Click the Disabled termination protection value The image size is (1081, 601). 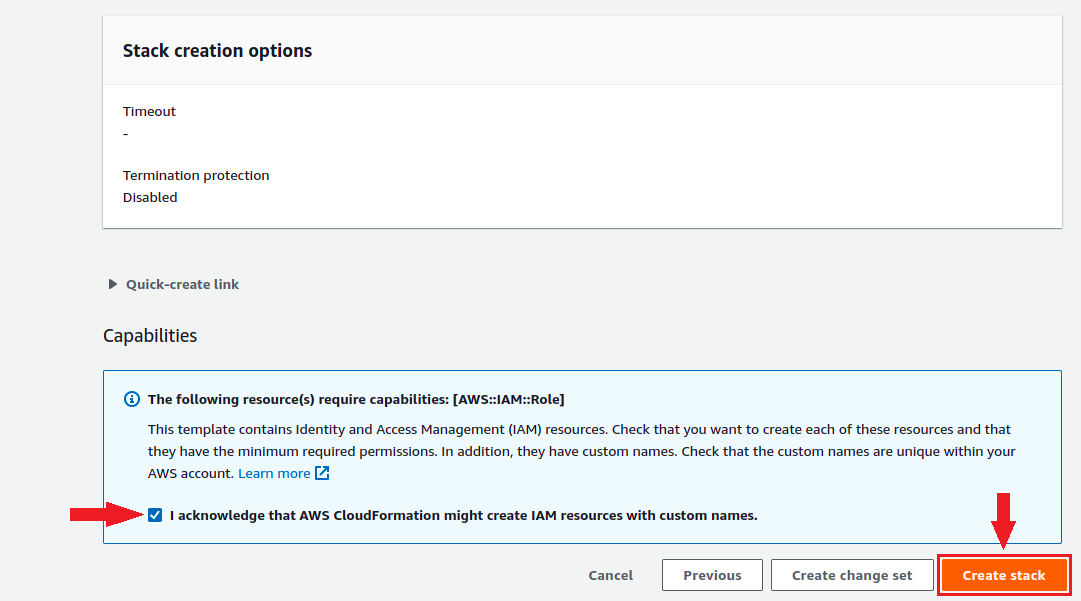pyautogui.click(x=150, y=197)
